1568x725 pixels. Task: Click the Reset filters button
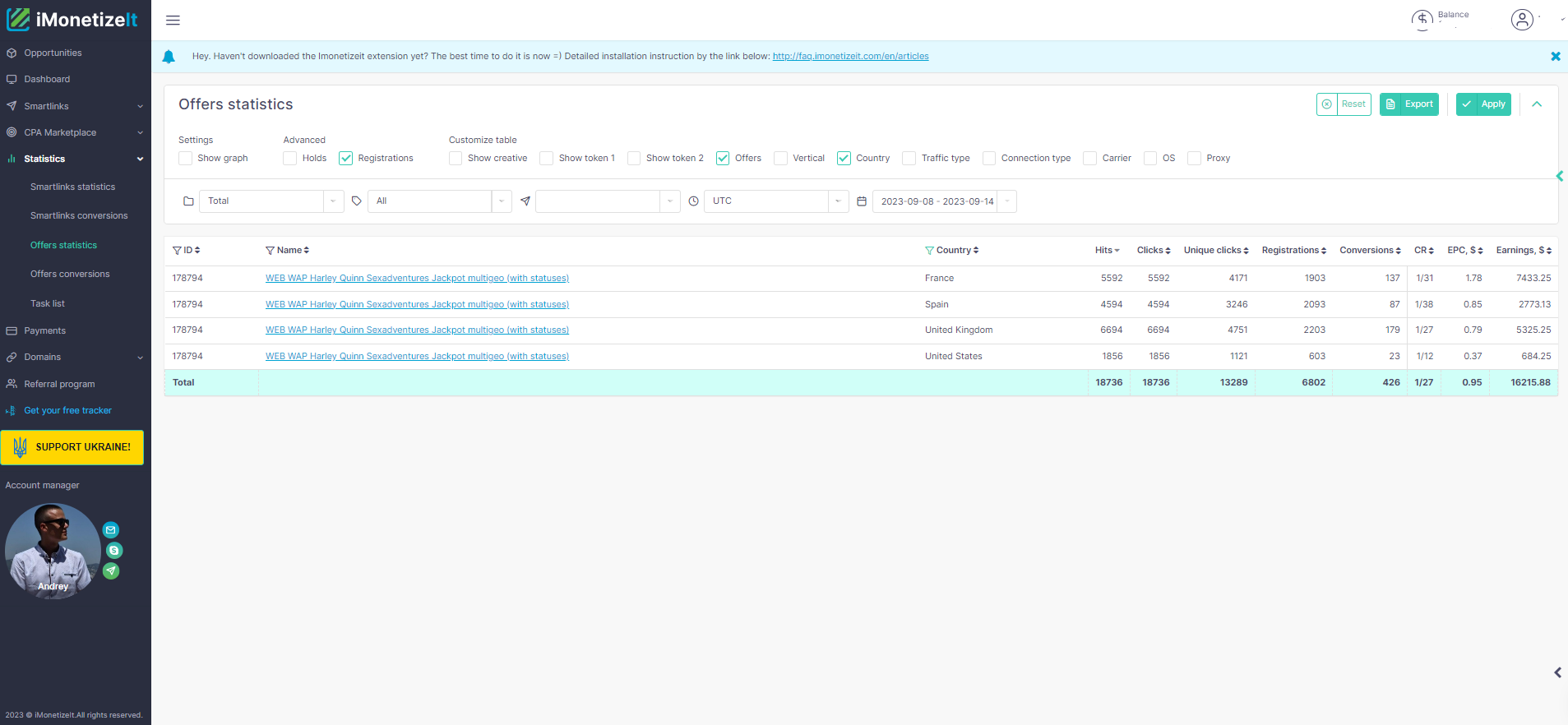pos(1344,104)
